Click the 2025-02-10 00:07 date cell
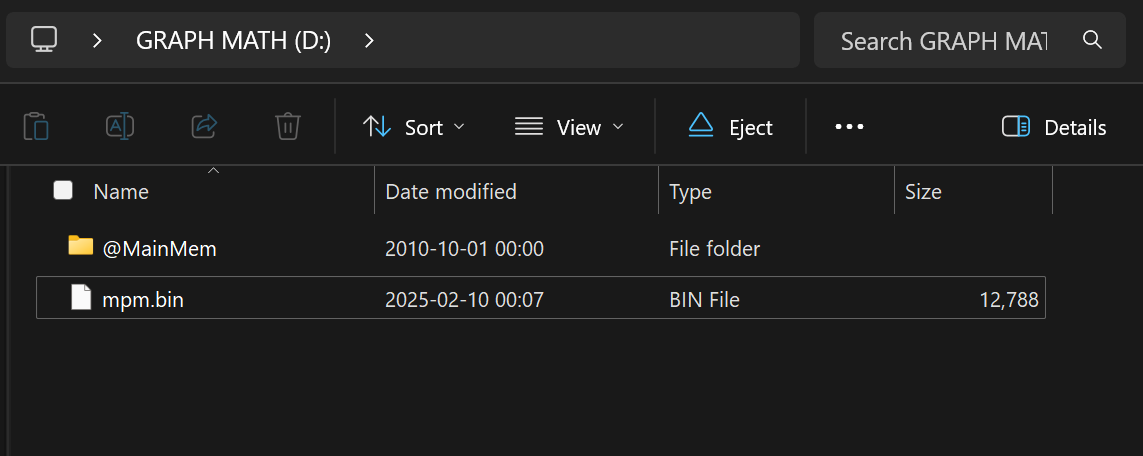 [464, 299]
